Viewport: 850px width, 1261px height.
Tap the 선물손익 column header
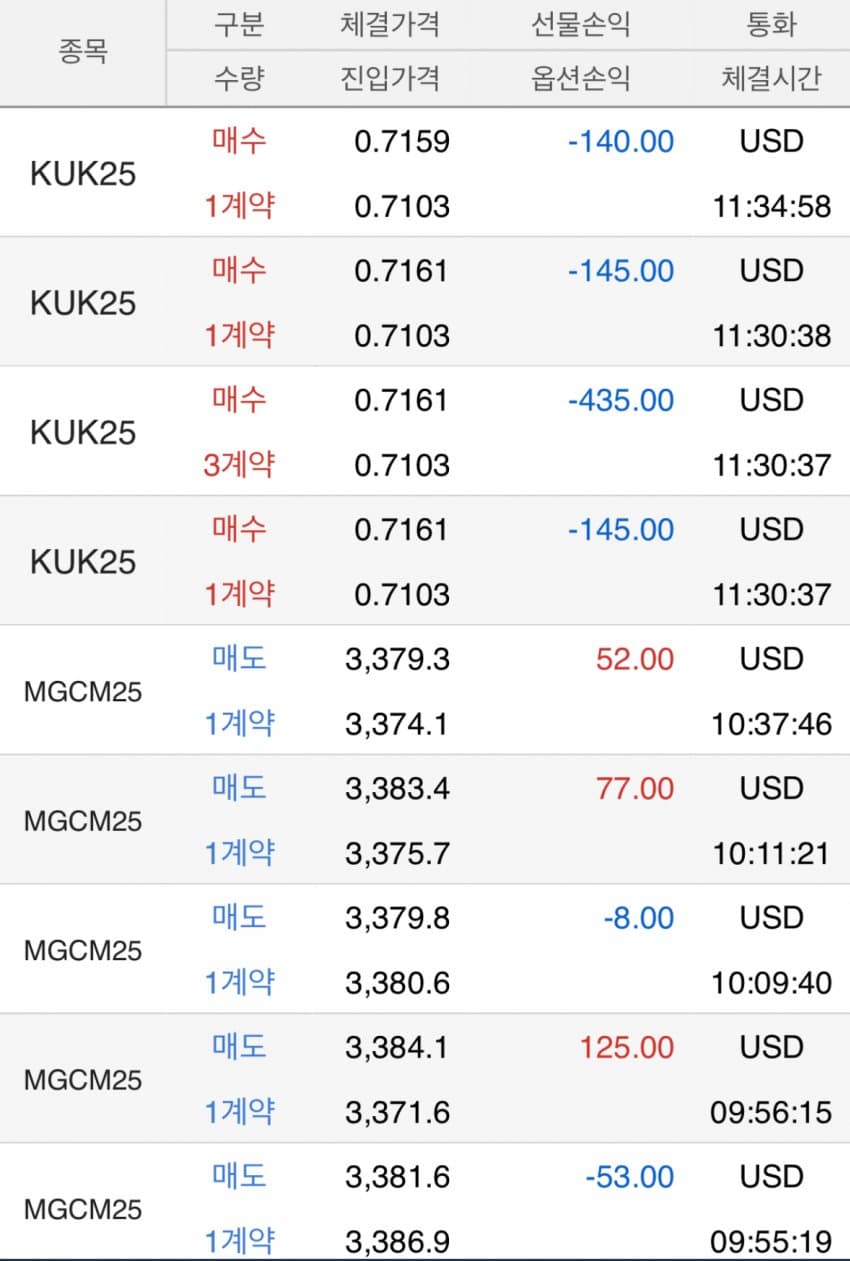click(x=580, y=24)
